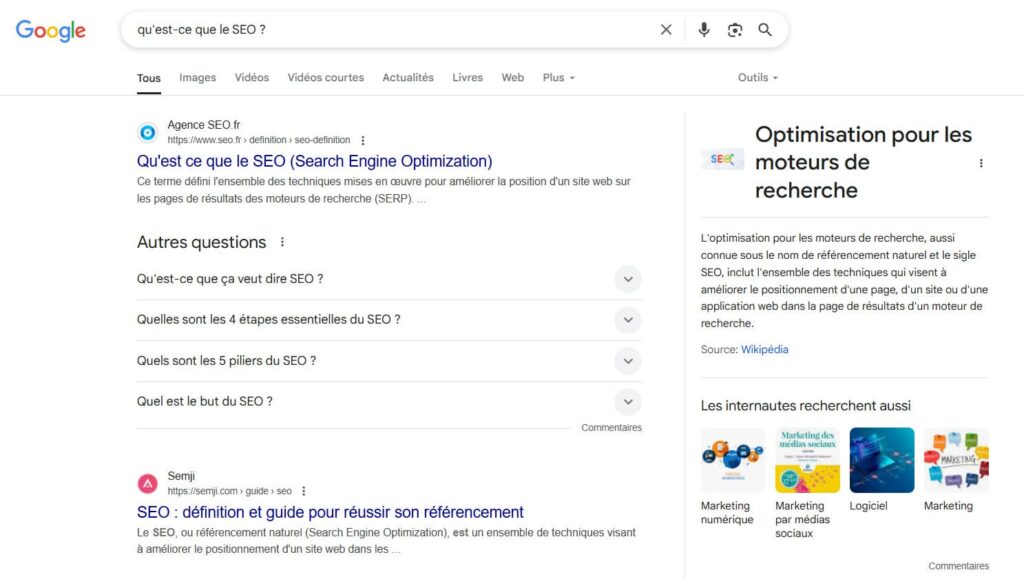Switch to the Livres tab
Viewport: 1024px width, 579px height.
[468, 78]
